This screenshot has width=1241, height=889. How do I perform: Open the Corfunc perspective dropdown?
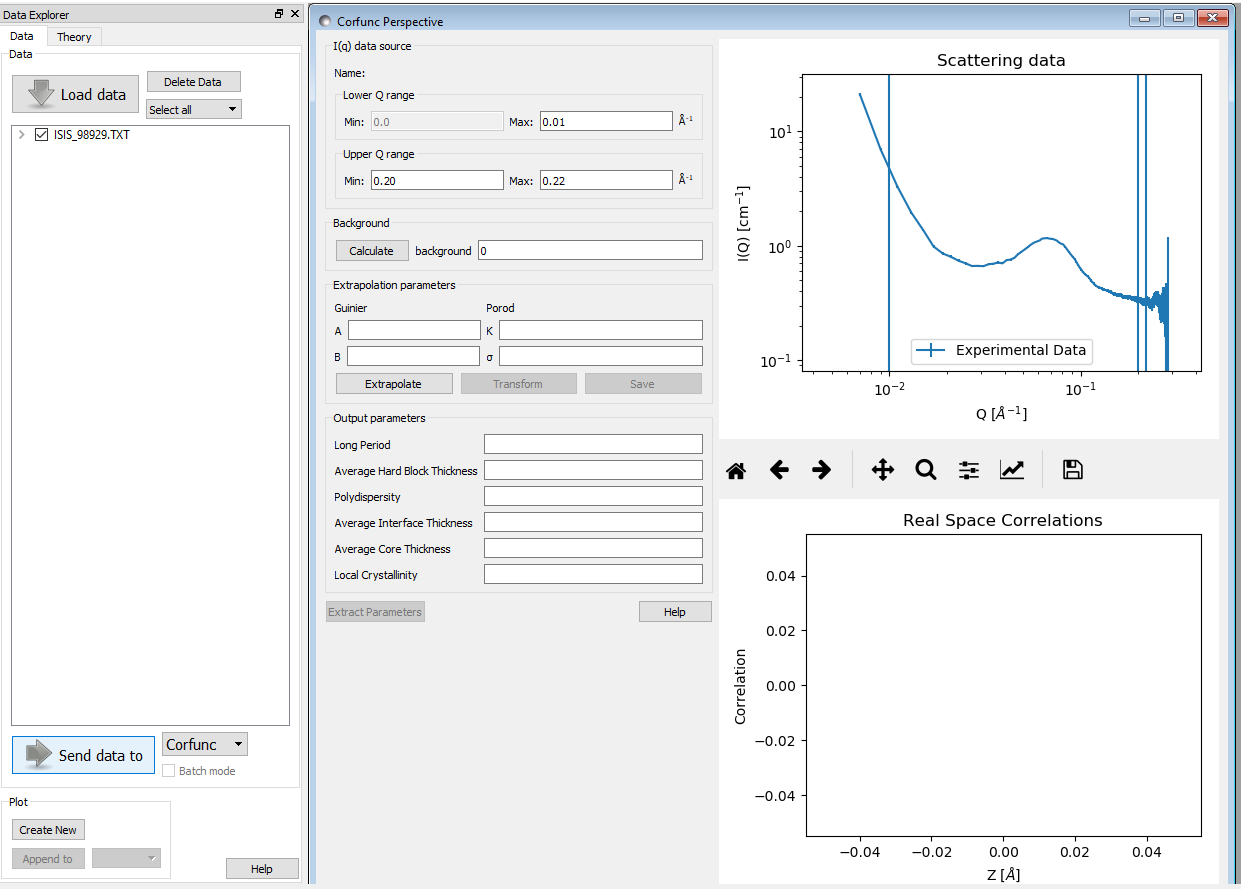(204, 744)
